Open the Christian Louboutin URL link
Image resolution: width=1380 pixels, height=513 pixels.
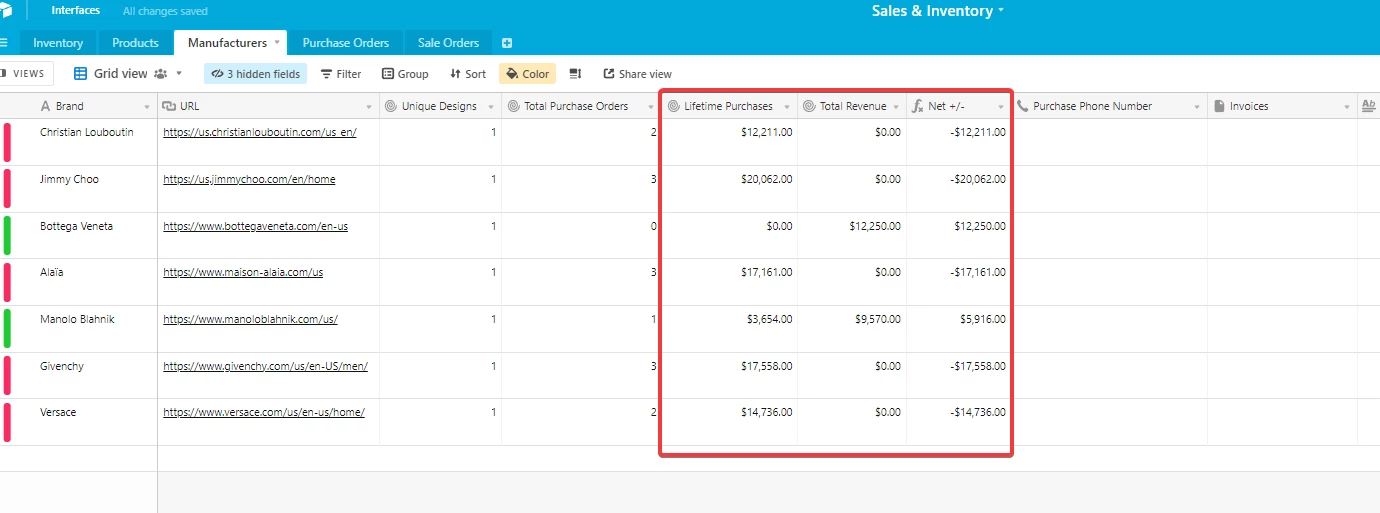(260, 132)
